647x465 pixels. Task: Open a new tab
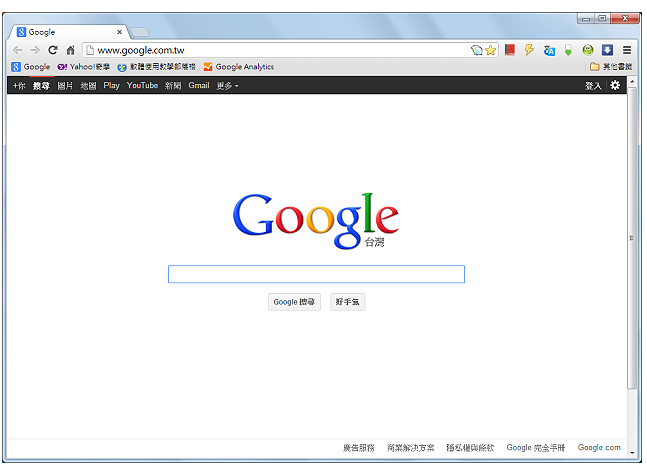click(139, 32)
